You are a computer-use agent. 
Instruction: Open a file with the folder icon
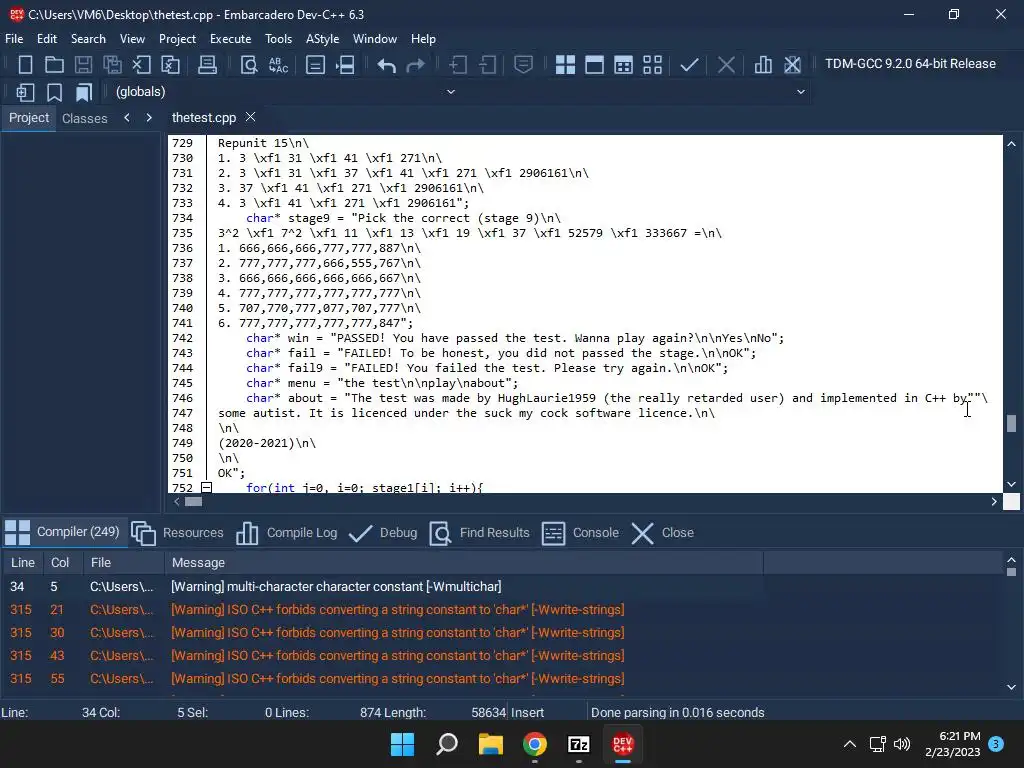tap(54, 65)
